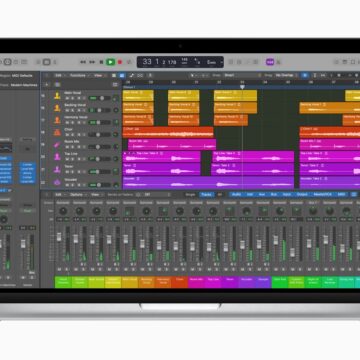Toggle the Output channel filter in the mixer
The width and height of the screenshot is (360, 360).
[x=302, y=194]
